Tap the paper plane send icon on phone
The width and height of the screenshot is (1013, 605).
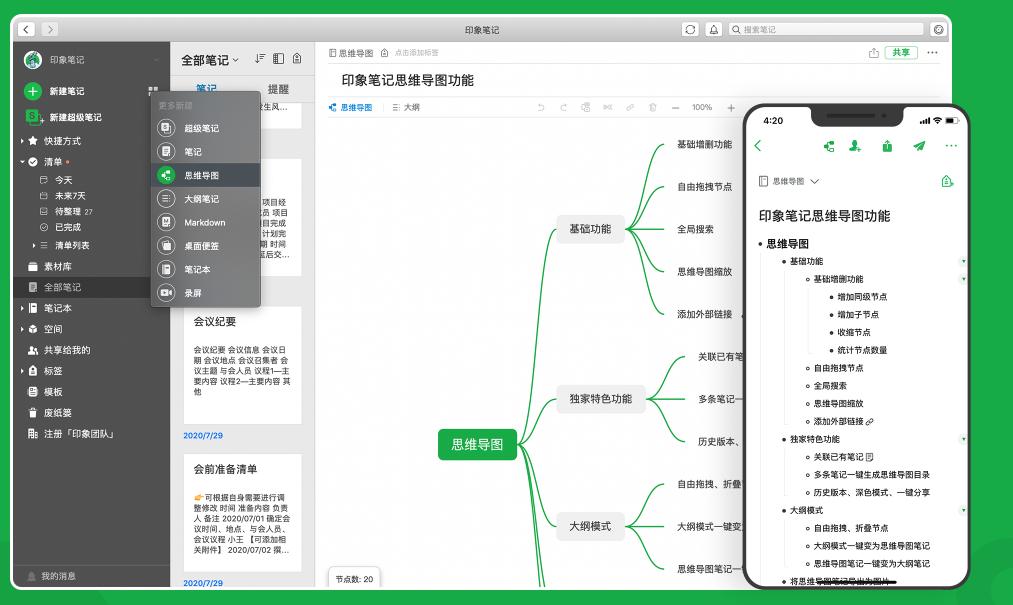(919, 146)
